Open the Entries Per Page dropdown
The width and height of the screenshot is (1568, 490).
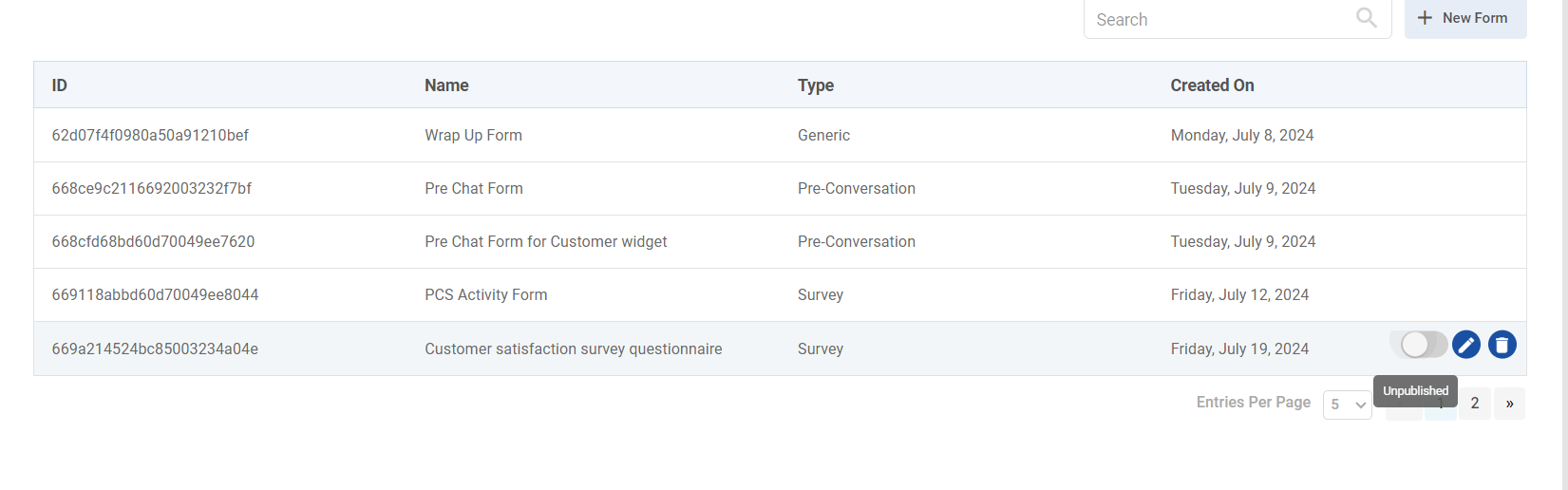coord(1347,405)
